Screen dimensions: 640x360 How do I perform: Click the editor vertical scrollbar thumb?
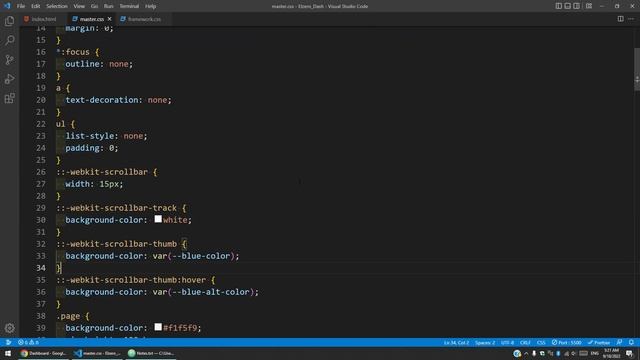tap(637, 69)
